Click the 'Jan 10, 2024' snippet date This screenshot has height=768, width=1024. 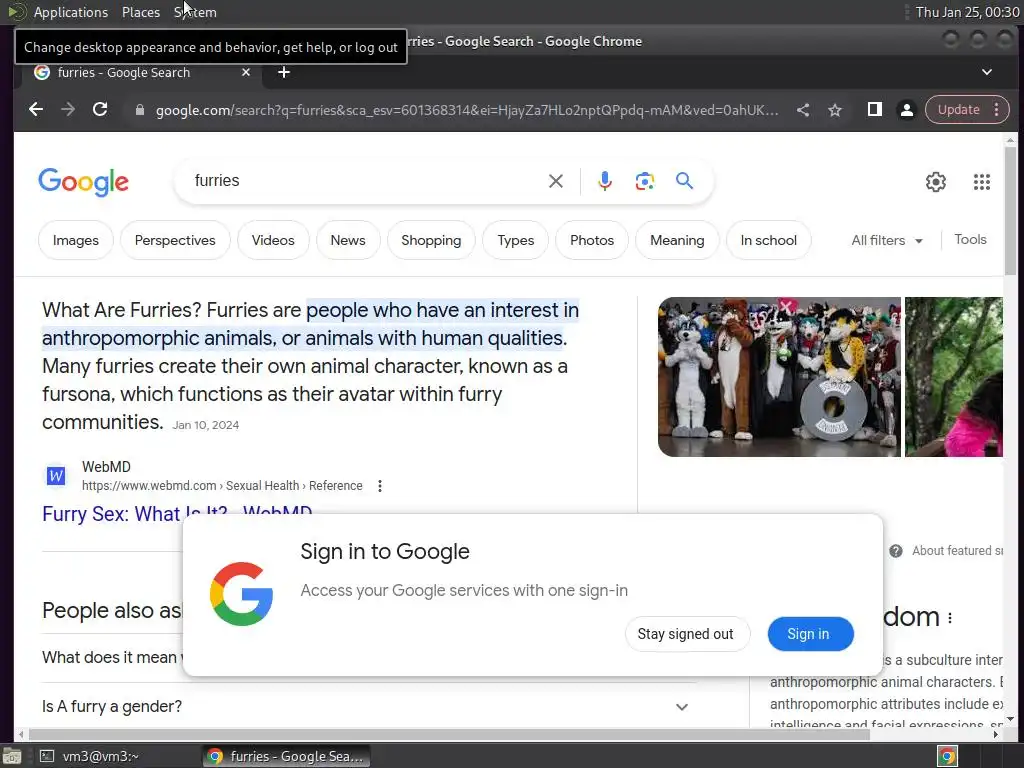[206, 425]
